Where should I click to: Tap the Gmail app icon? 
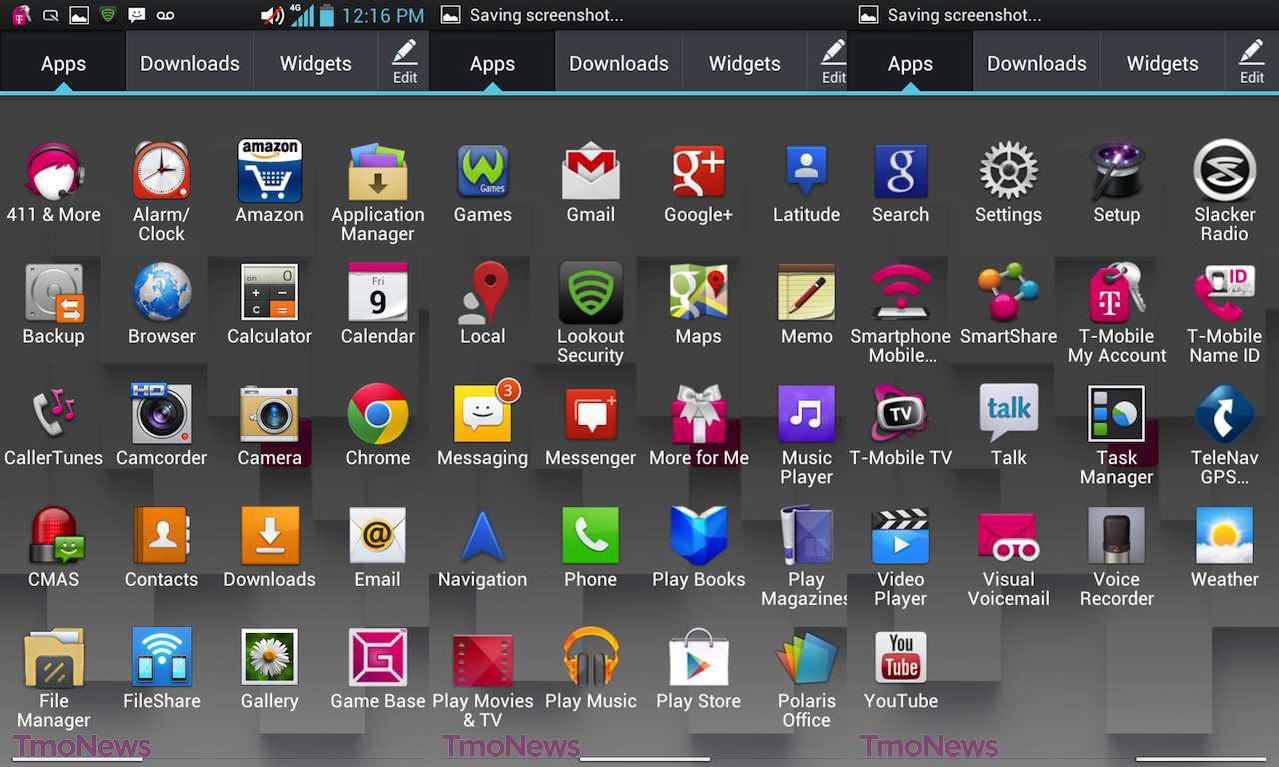(590, 172)
